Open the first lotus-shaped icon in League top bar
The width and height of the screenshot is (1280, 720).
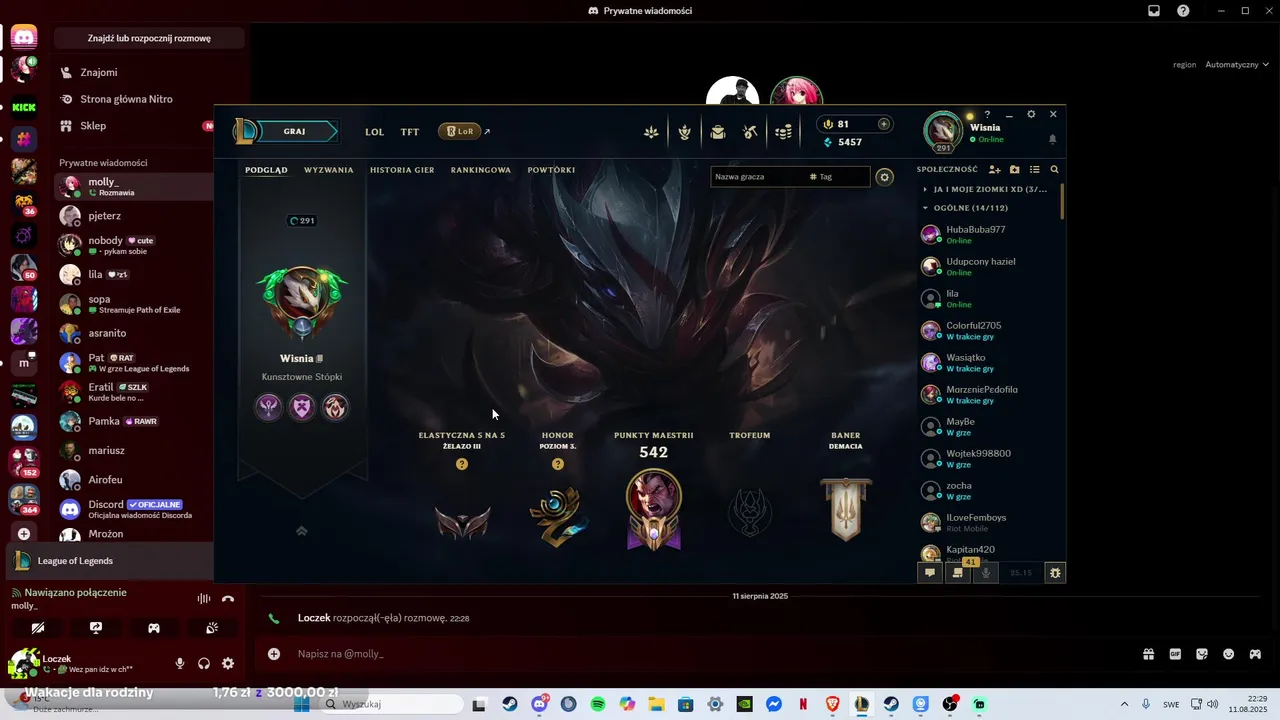coord(651,132)
